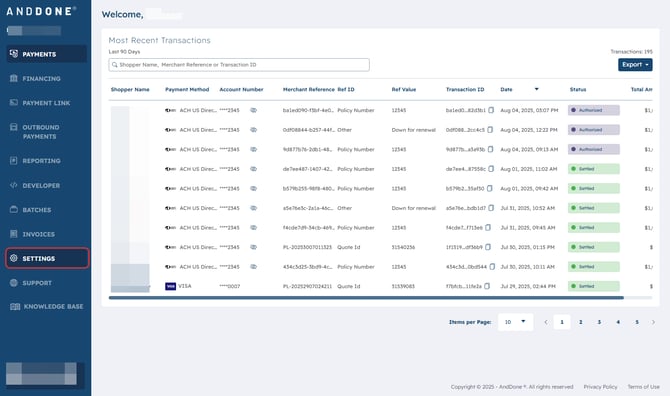The width and height of the screenshot is (670, 396).
Task: Copy transaction ID 434c3d...0bd544
Action: click(492, 267)
